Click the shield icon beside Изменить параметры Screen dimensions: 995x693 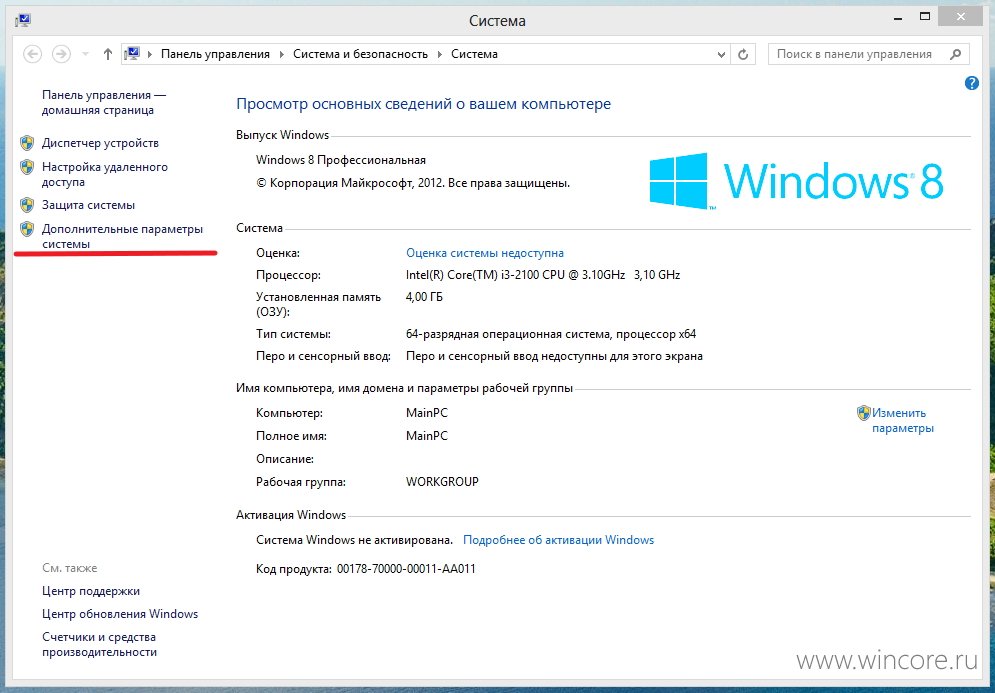[864, 413]
